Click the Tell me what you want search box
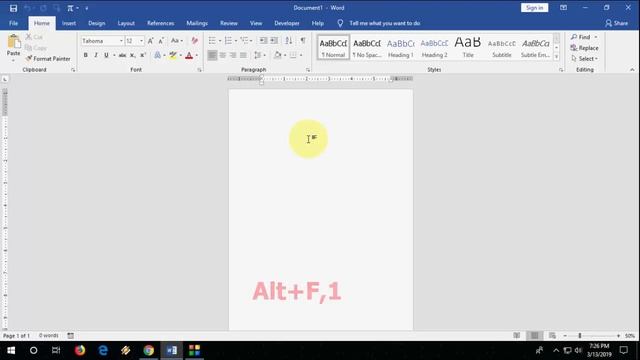640x360 pixels. [384, 23]
